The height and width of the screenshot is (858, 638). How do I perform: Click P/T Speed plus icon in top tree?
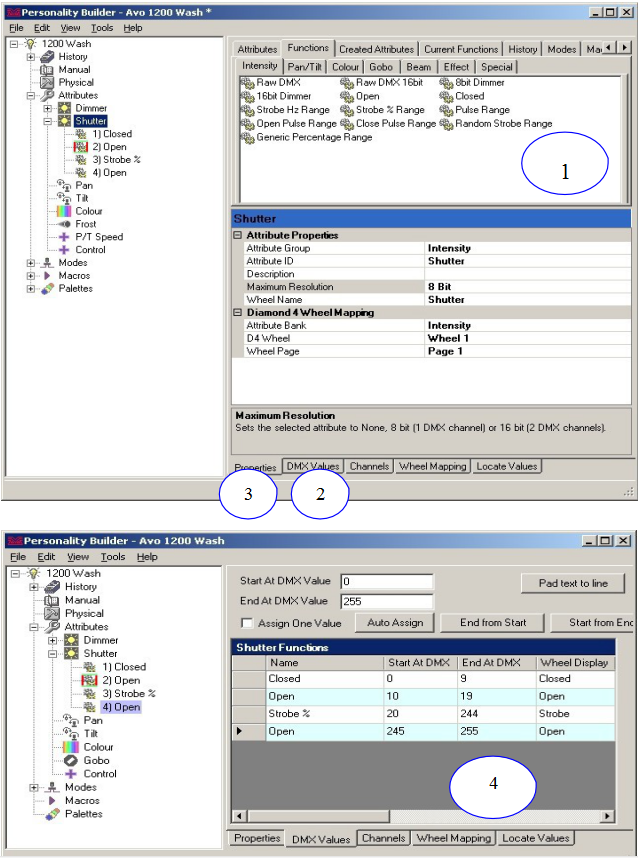(x=64, y=237)
